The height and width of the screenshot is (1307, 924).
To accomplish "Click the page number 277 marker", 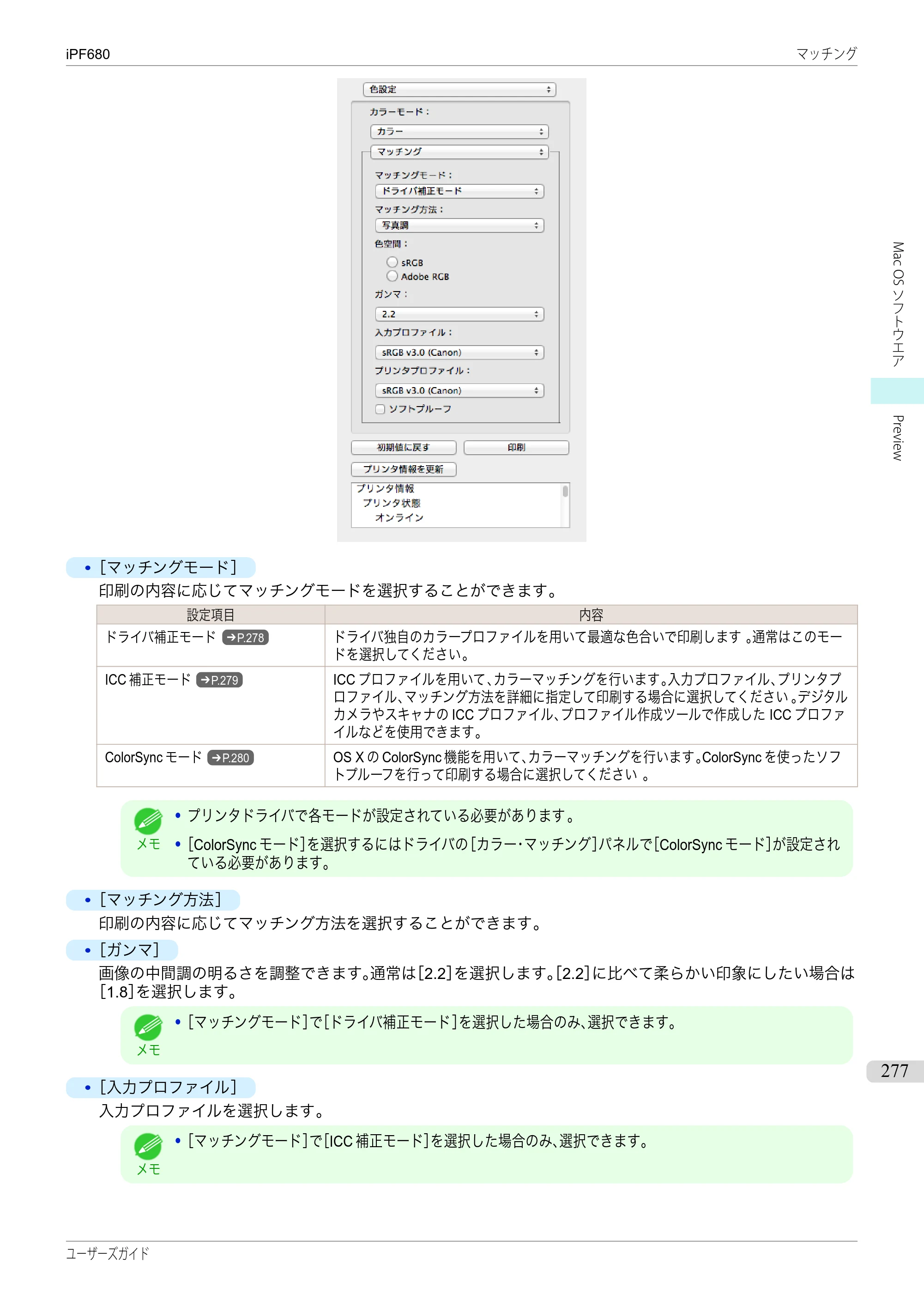I will tap(894, 1071).
